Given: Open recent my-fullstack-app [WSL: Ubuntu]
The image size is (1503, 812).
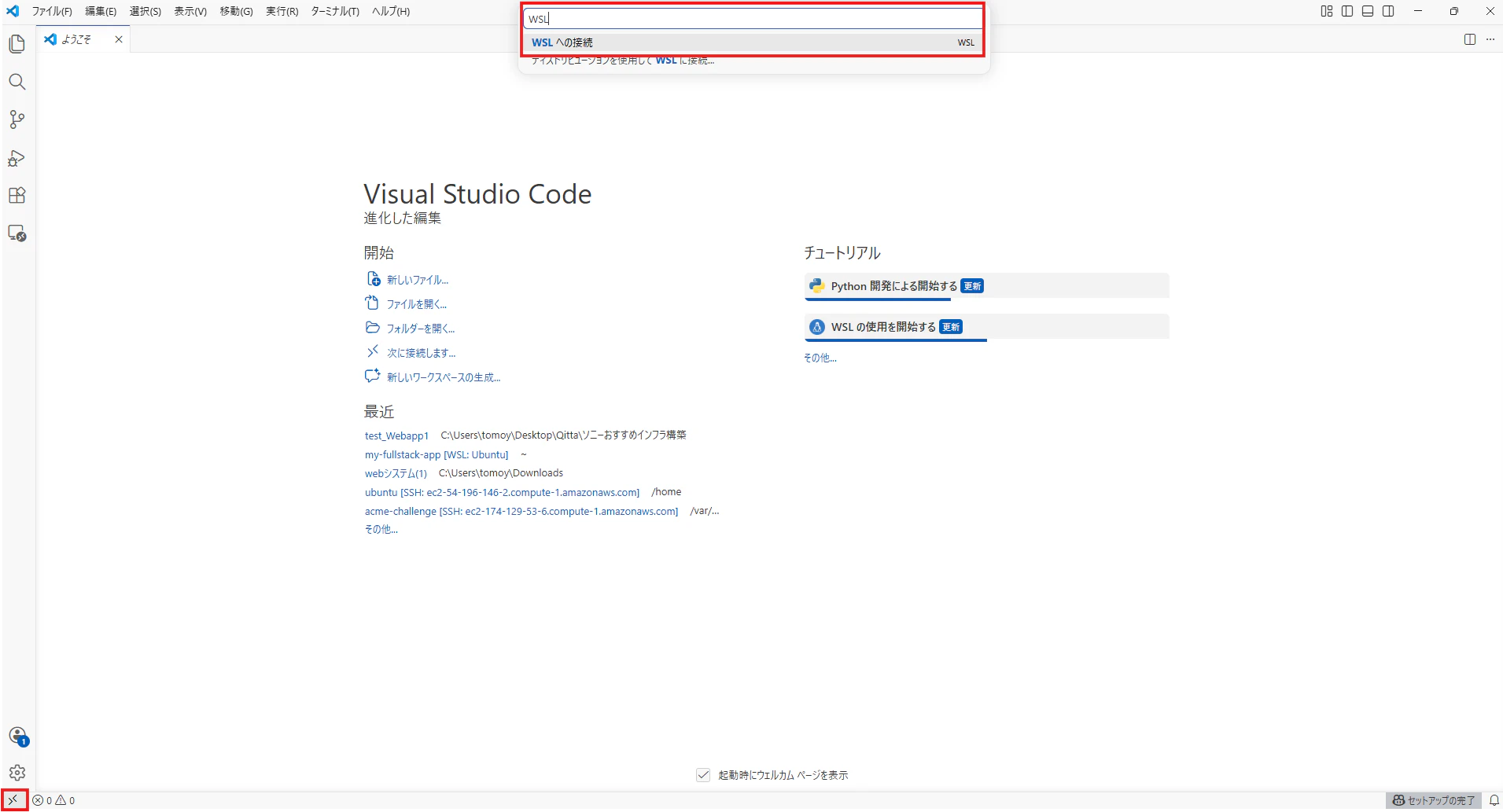Looking at the screenshot, I should [437, 454].
